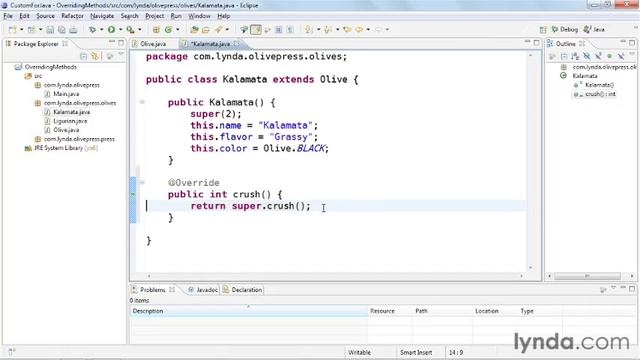Open the Run launch dropdown arrow
This screenshot has width=640, height=360.
[x=120, y=29]
